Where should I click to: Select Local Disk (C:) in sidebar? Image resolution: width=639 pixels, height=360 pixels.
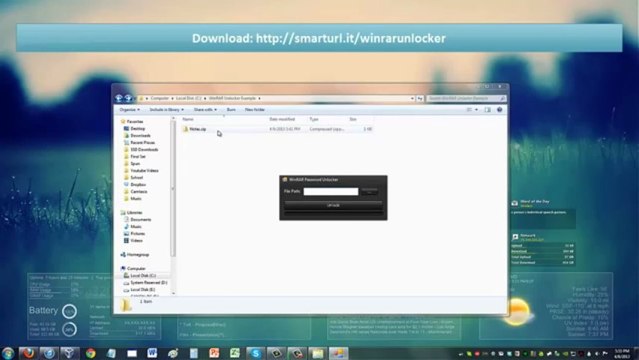point(143,276)
